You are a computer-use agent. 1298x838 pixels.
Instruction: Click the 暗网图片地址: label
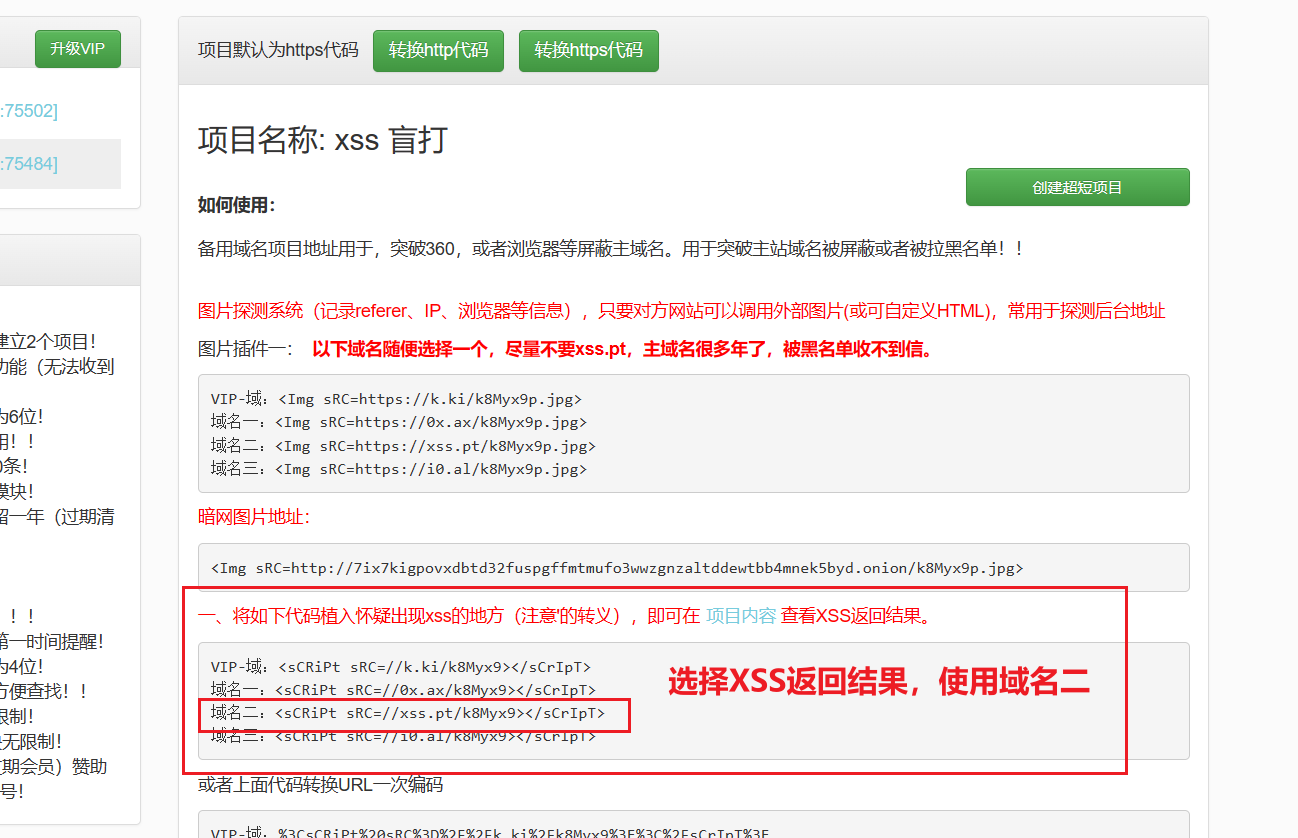click(254, 517)
